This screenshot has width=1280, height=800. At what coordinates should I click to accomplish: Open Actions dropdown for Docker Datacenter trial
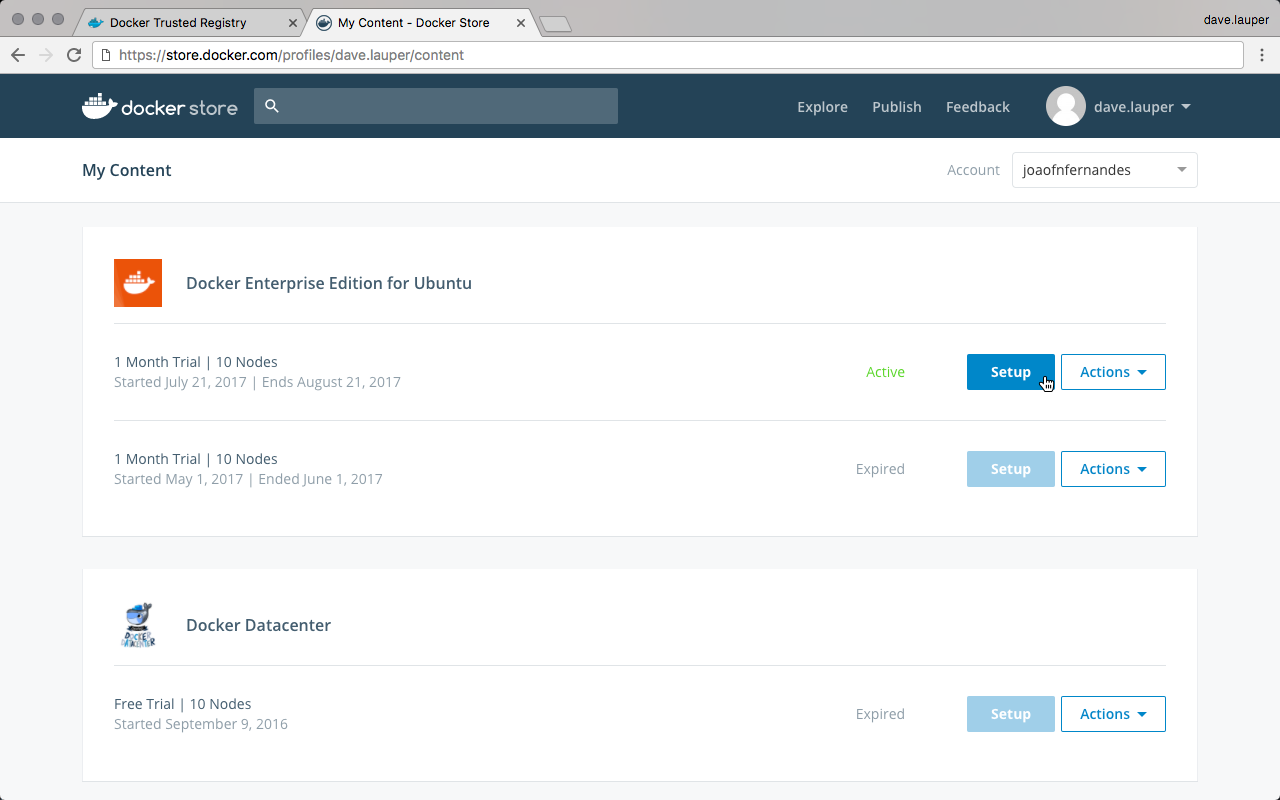point(1112,714)
